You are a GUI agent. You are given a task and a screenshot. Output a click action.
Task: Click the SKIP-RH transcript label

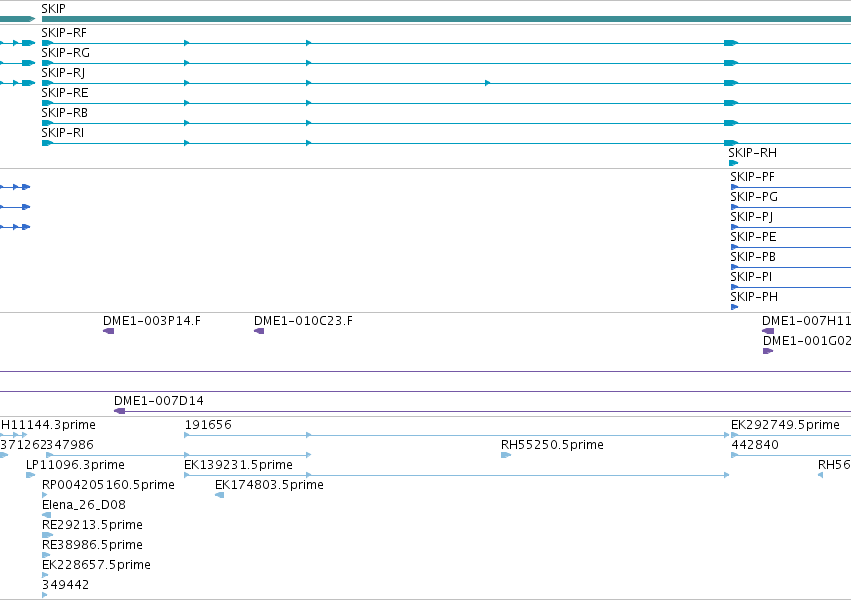[752, 153]
